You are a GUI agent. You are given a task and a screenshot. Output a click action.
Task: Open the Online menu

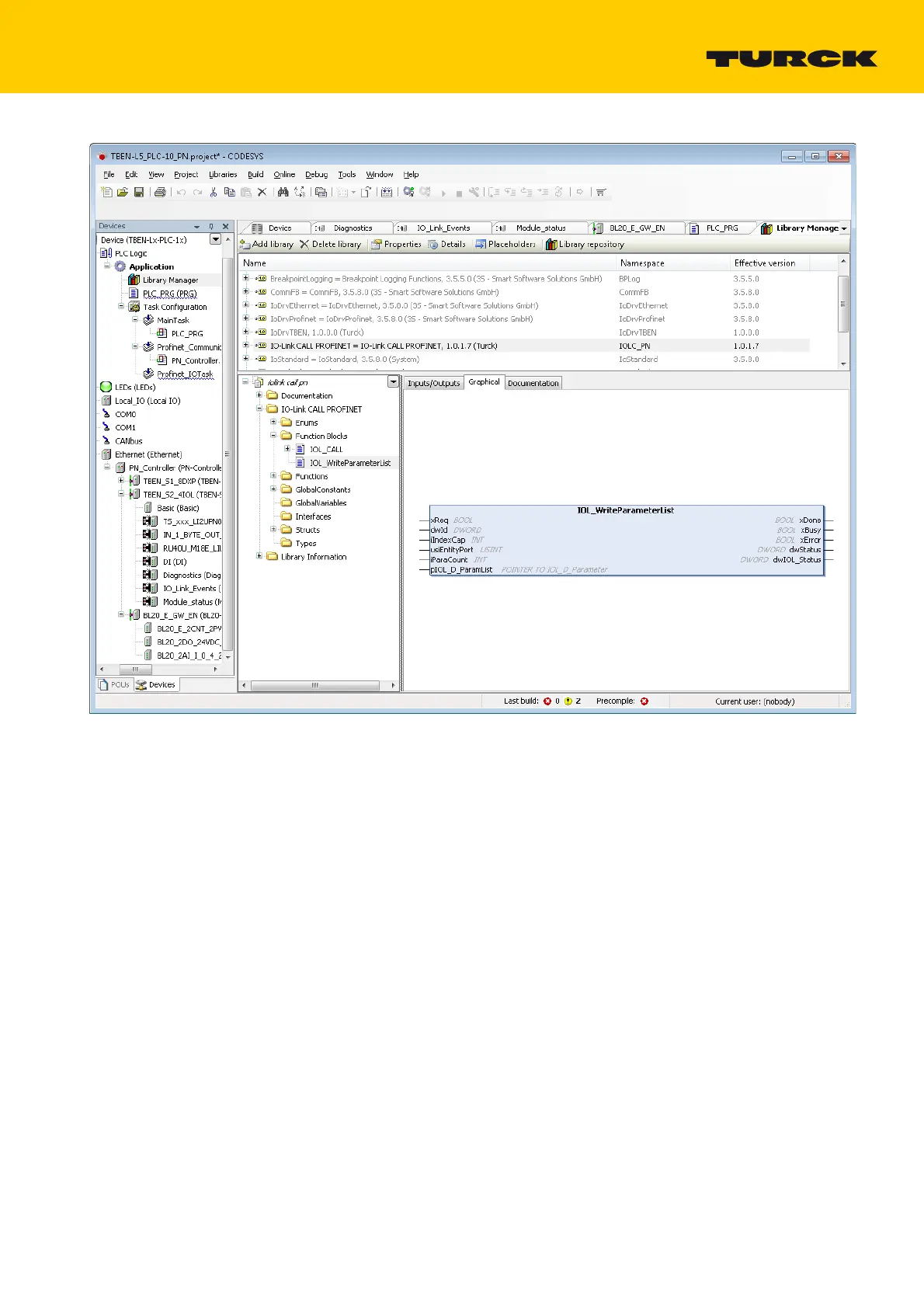click(x=284, y=174)
